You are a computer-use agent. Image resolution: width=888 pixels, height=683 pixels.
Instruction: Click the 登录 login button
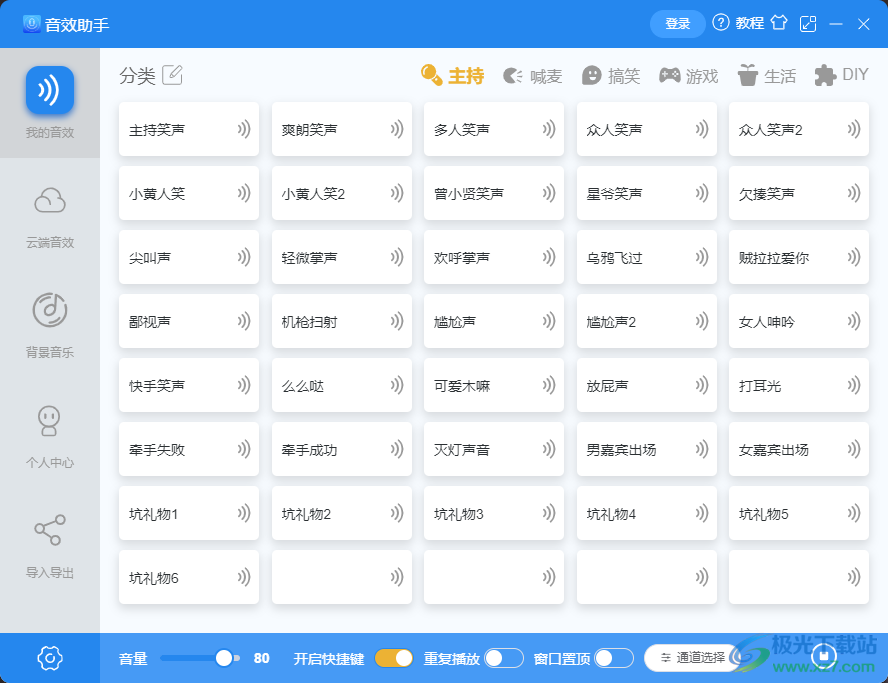677,22
